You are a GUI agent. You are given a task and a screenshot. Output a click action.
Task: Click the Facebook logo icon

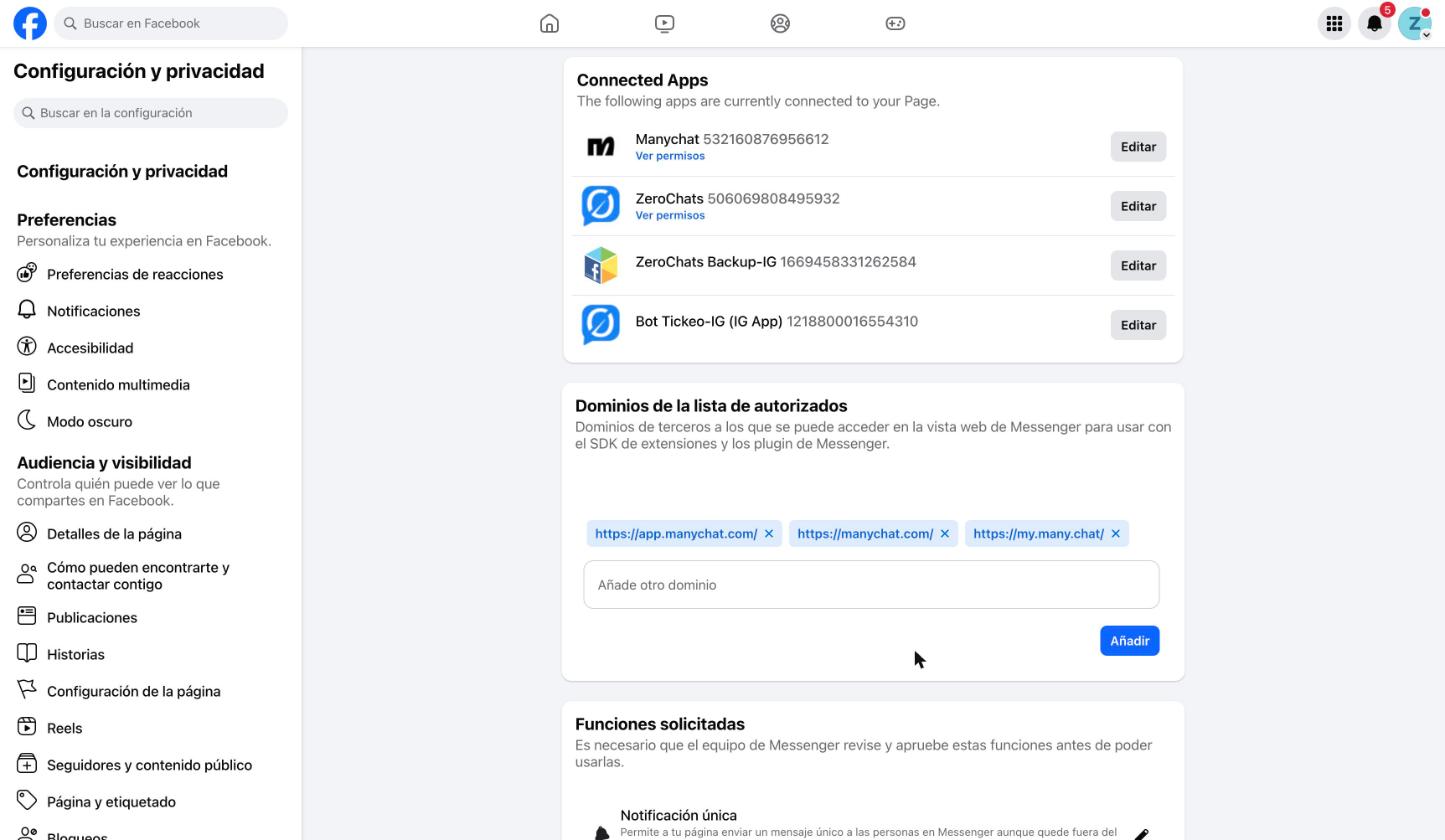pos(30,23)
